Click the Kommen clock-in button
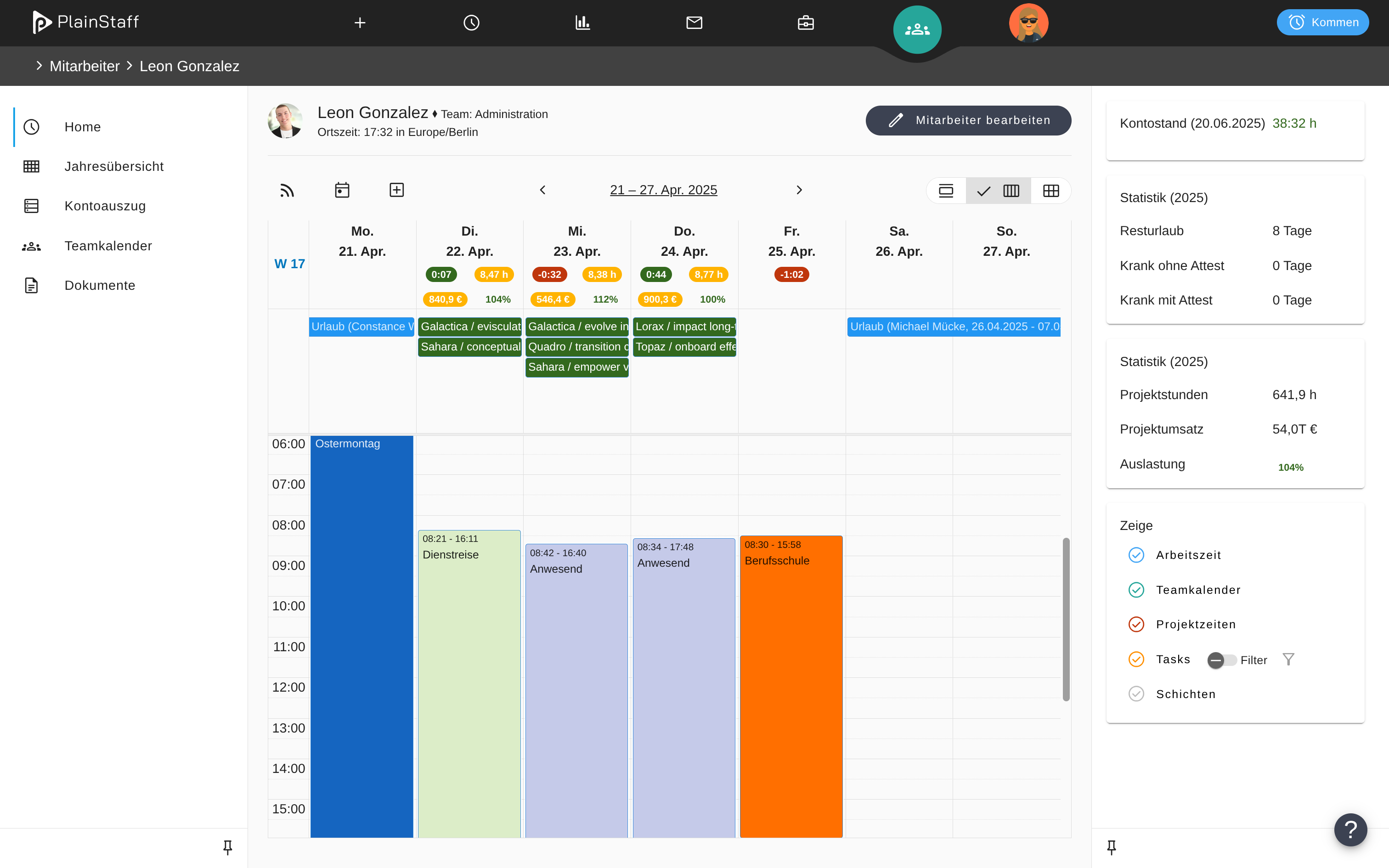This screenshot has width=1389, height=868. pos(1322,23)
